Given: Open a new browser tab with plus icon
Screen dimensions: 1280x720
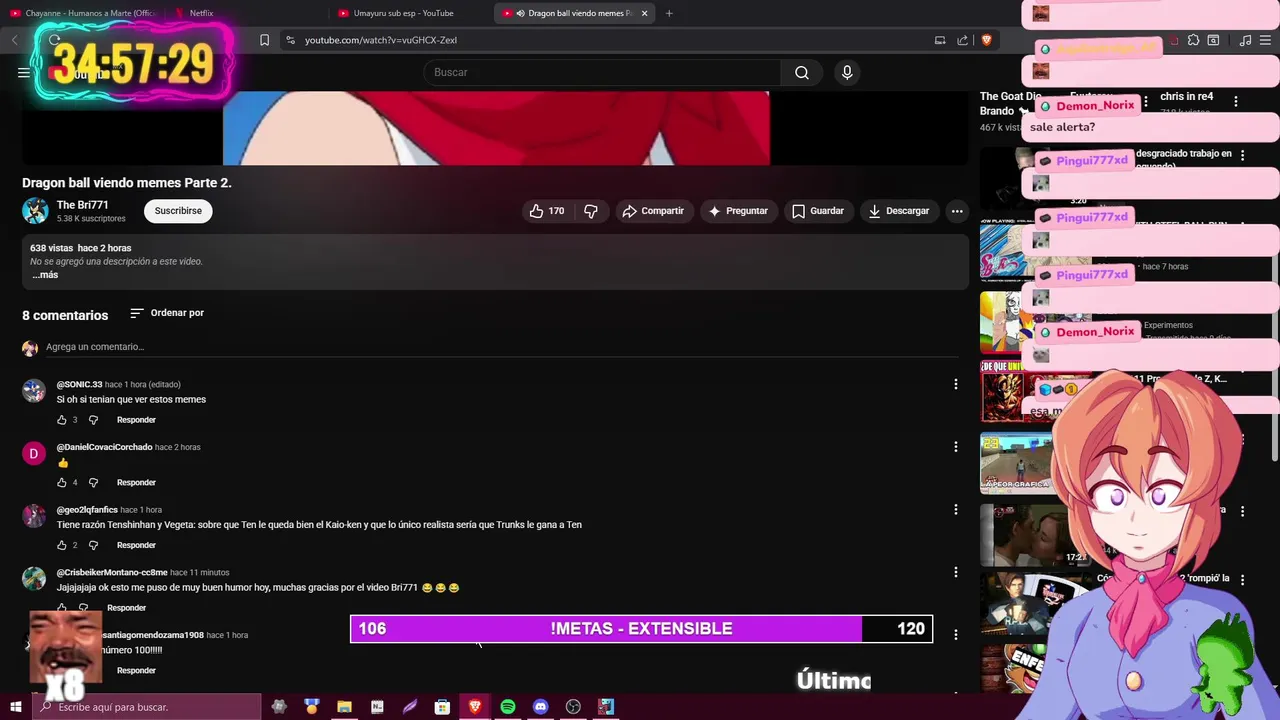Looking at the screenshot, I should [669, 13].
